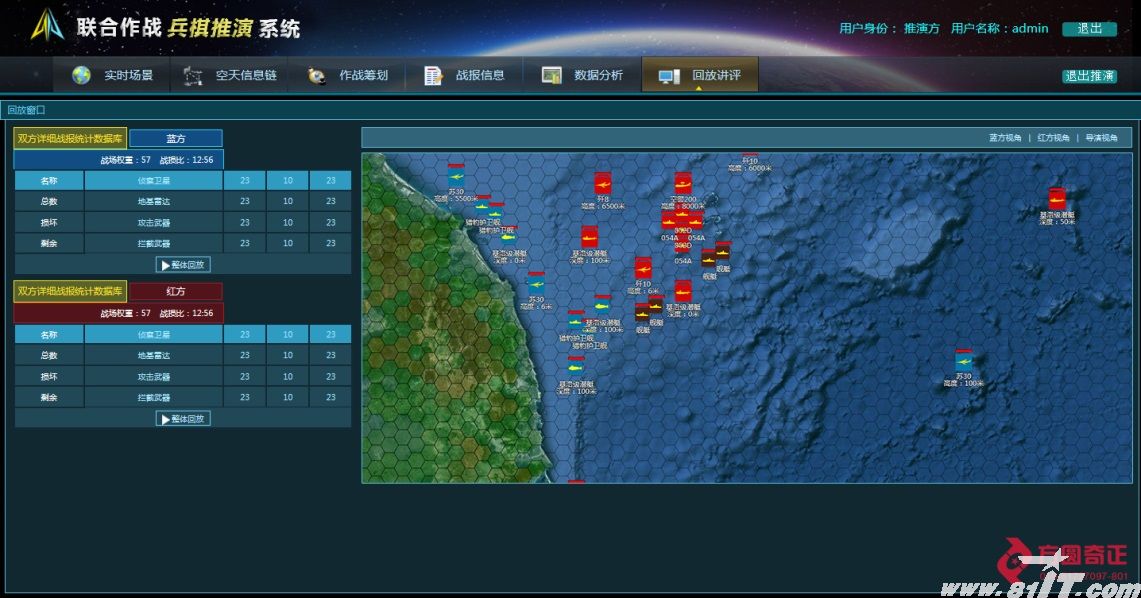
Task: Switch map to 蓝方视角
Action: click(1005, 138)
